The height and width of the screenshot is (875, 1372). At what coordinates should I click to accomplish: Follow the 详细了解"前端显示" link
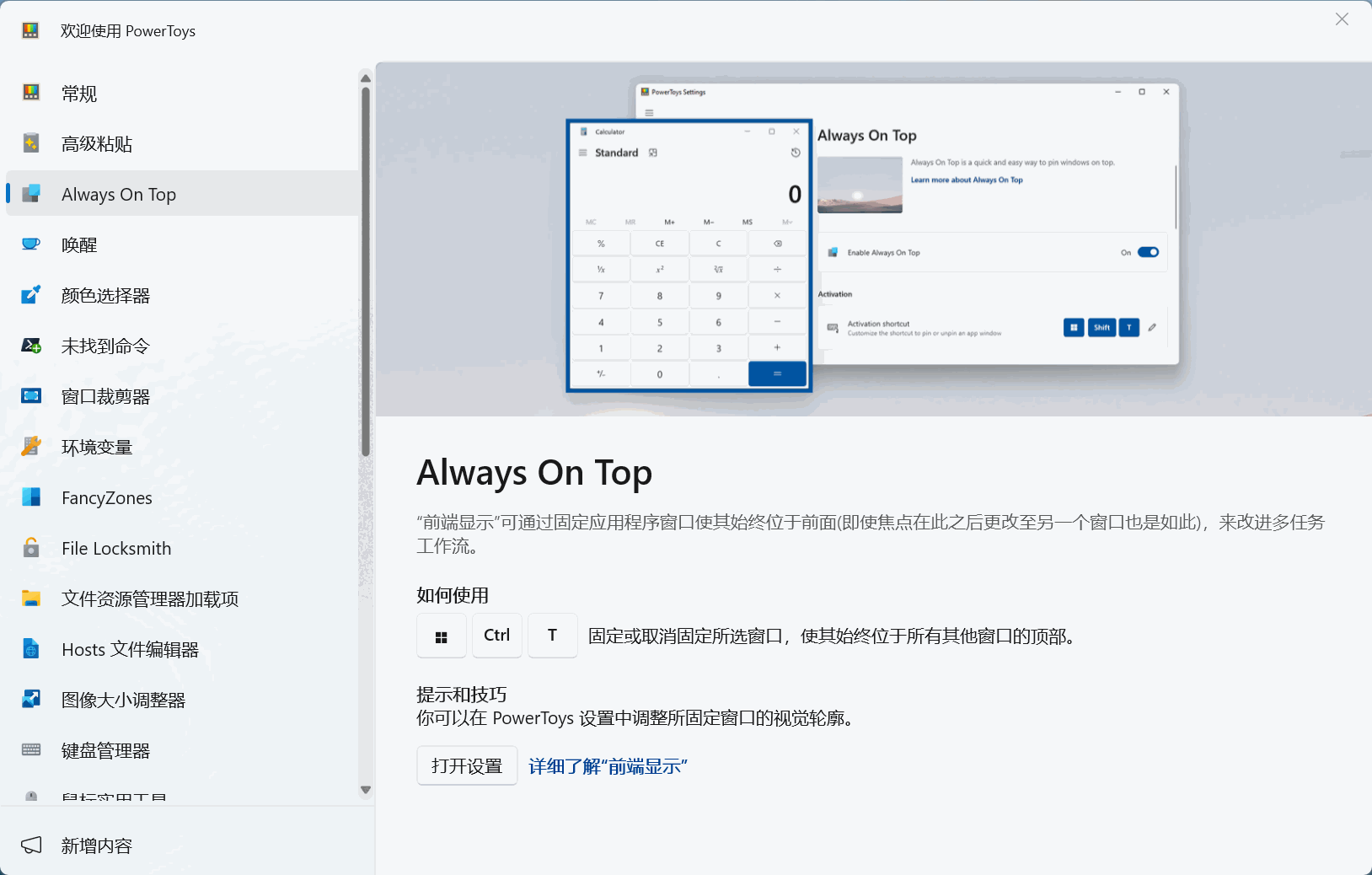608,766
